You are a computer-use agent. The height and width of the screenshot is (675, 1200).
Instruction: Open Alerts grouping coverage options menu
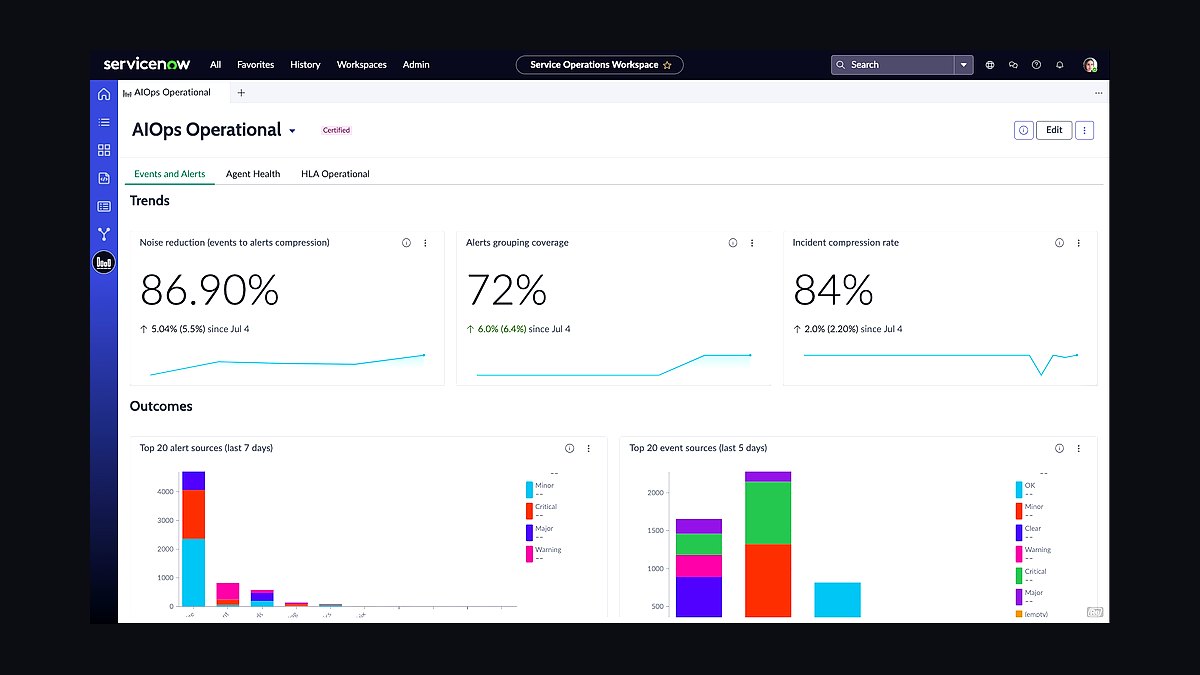(752, 243)
